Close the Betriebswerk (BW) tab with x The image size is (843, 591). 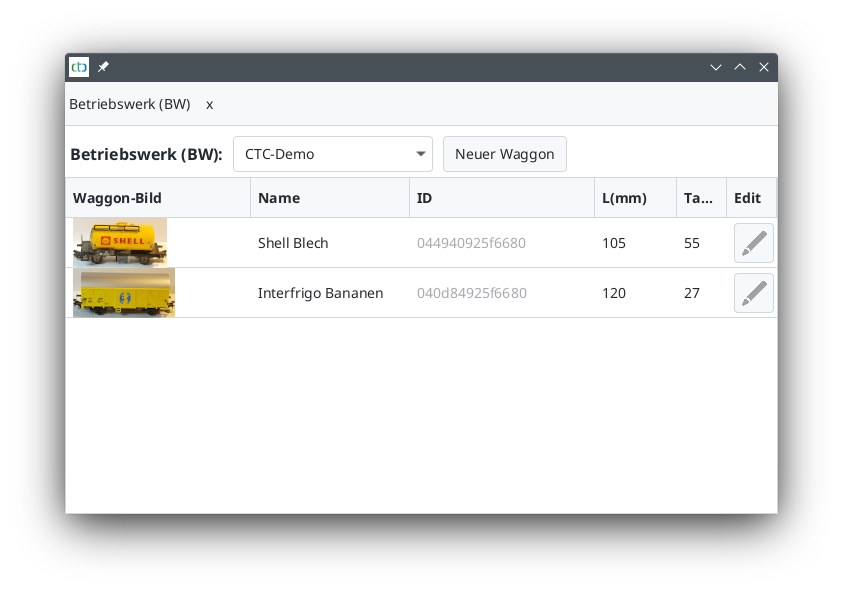pos(210,104)
